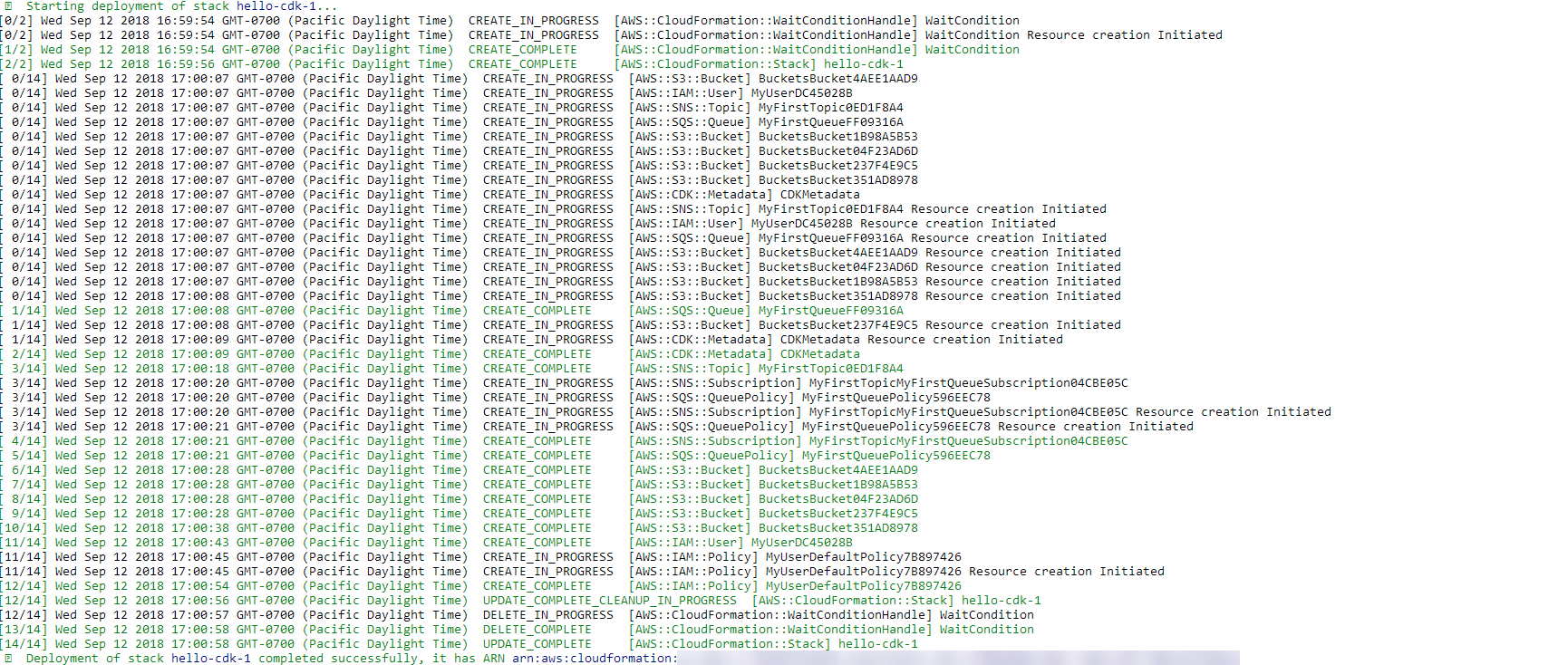This screenshot has width=1568, height=665.
Task: Click the "[2/14]" progress counter
Action: (x=24, y=354)
